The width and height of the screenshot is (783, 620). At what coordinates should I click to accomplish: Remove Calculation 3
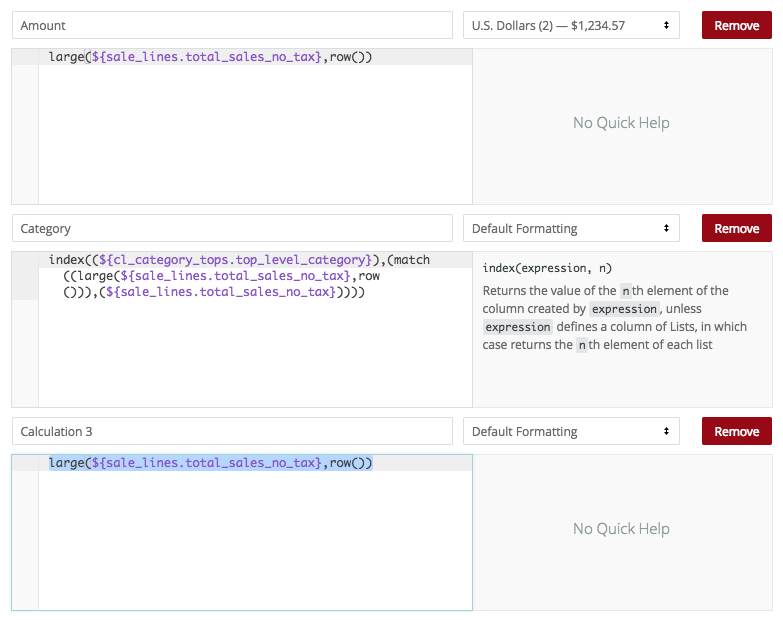[737, 431]
